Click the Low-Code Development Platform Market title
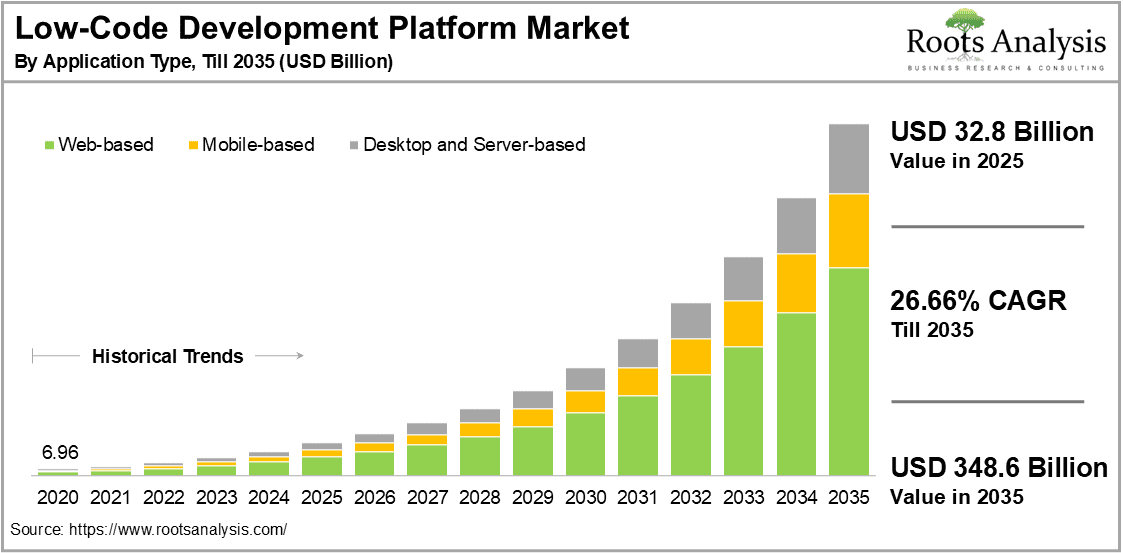1123x553 pixels. pos(322,29)
